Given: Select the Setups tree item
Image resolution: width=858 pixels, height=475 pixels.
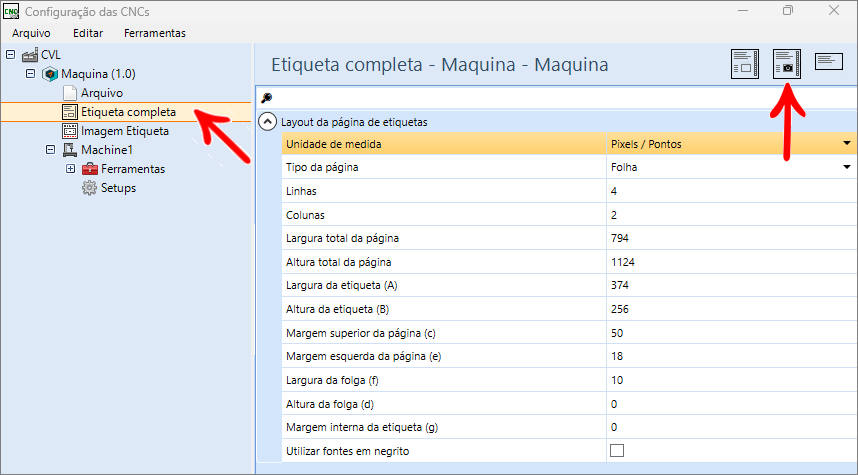Looking at the screenshot, I should point(118,188).
